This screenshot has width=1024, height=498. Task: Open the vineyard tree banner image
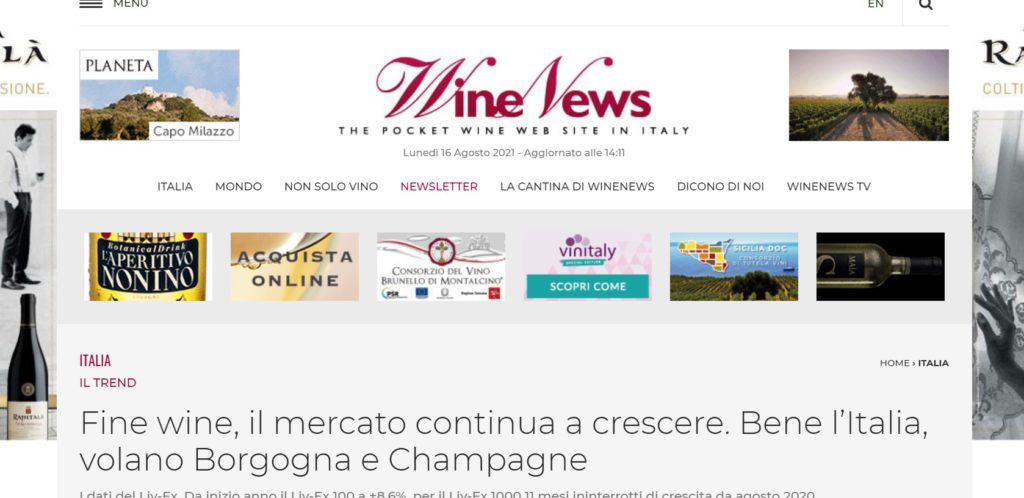pyautogui.click(x=869, y=95)
